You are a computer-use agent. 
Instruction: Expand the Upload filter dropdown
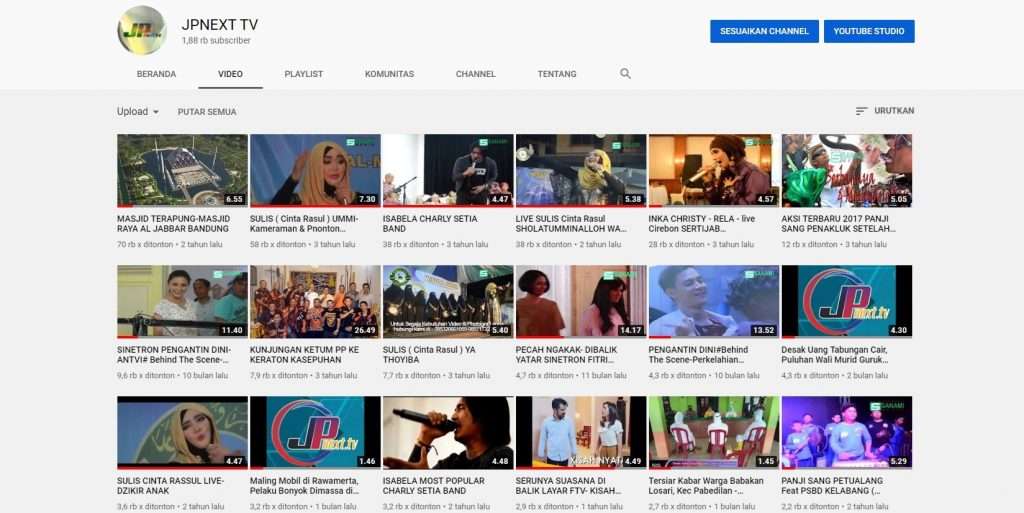tap(138, 112)
